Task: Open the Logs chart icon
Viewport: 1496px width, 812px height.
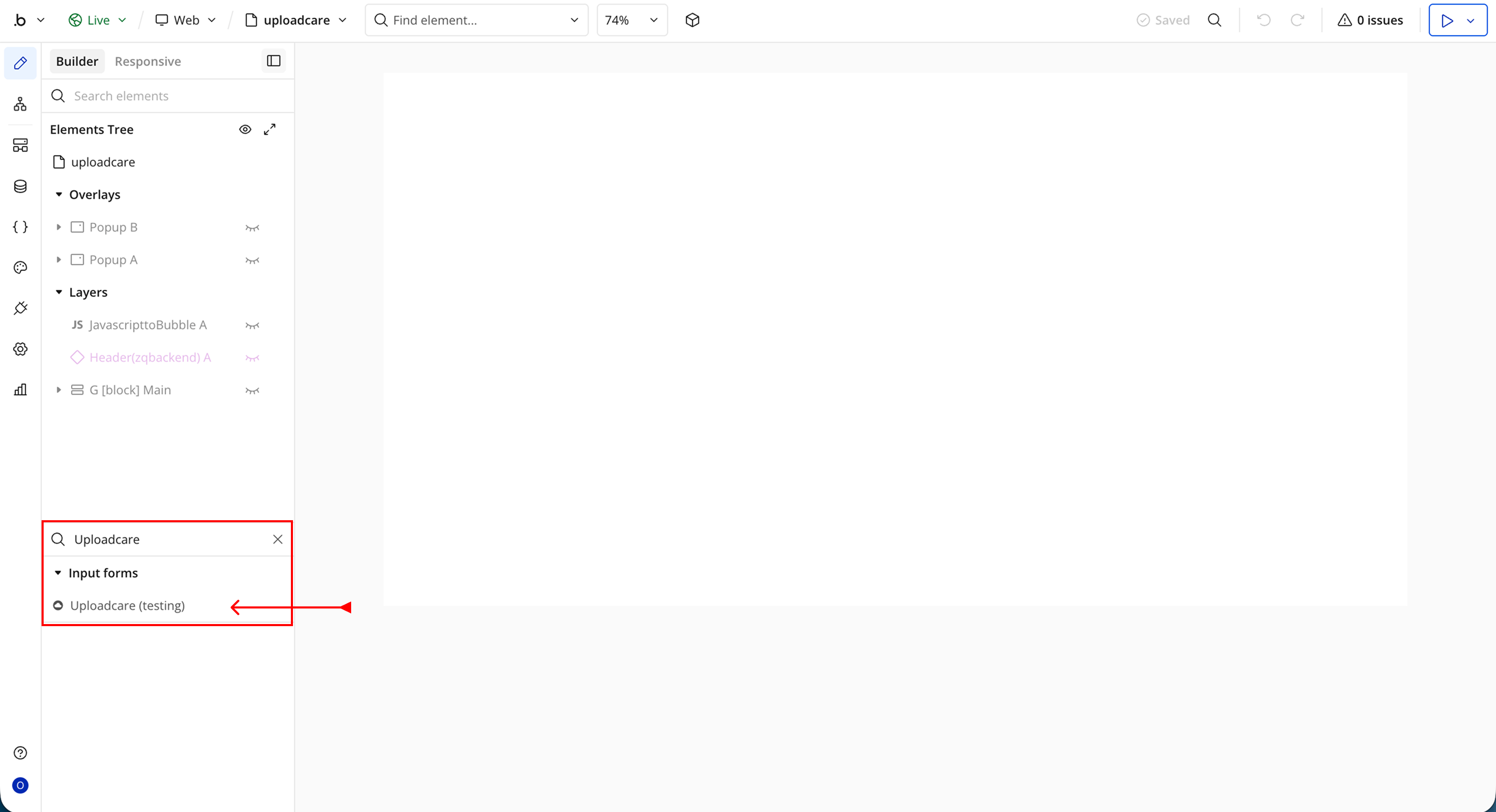Action: click(20, 389)
